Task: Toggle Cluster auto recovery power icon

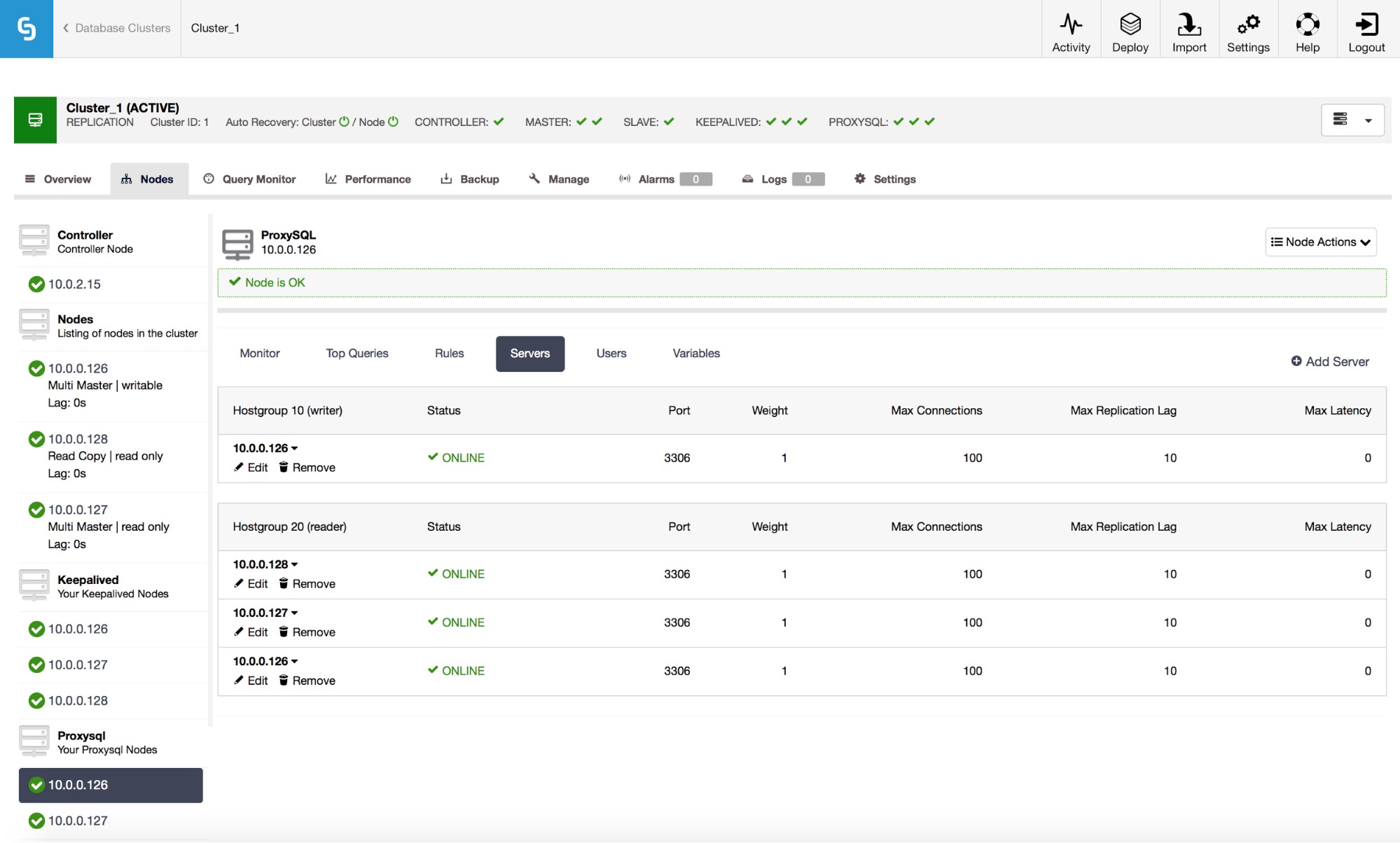Action: [344, 121]
